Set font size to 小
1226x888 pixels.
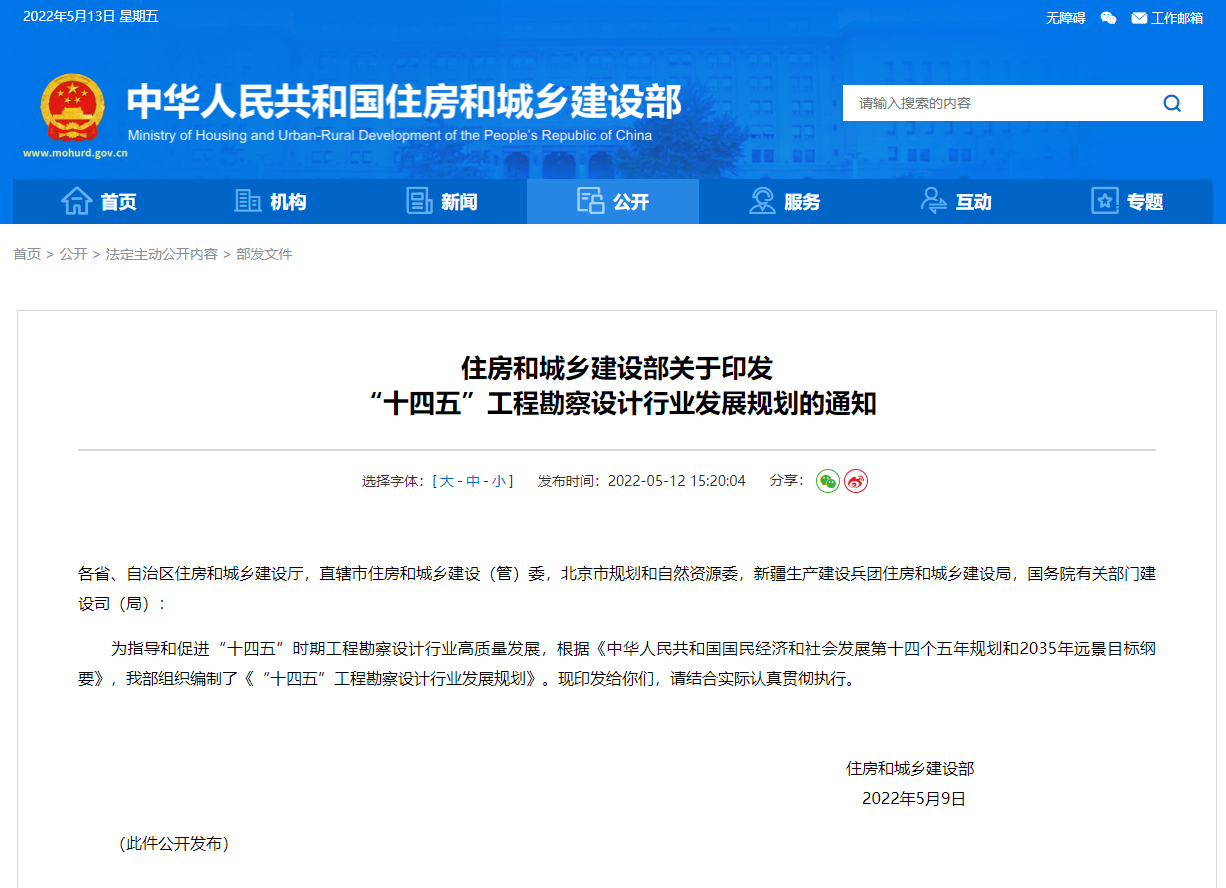[499, 481]
